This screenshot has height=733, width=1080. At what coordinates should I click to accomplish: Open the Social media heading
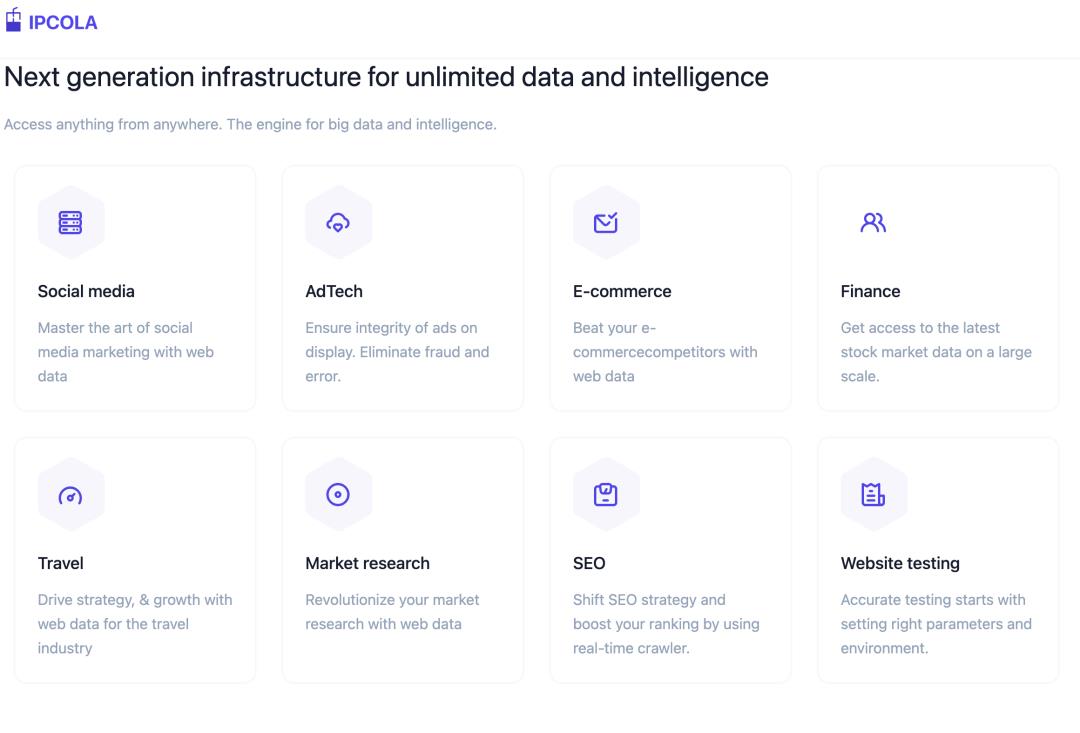[x=86, y=291]
